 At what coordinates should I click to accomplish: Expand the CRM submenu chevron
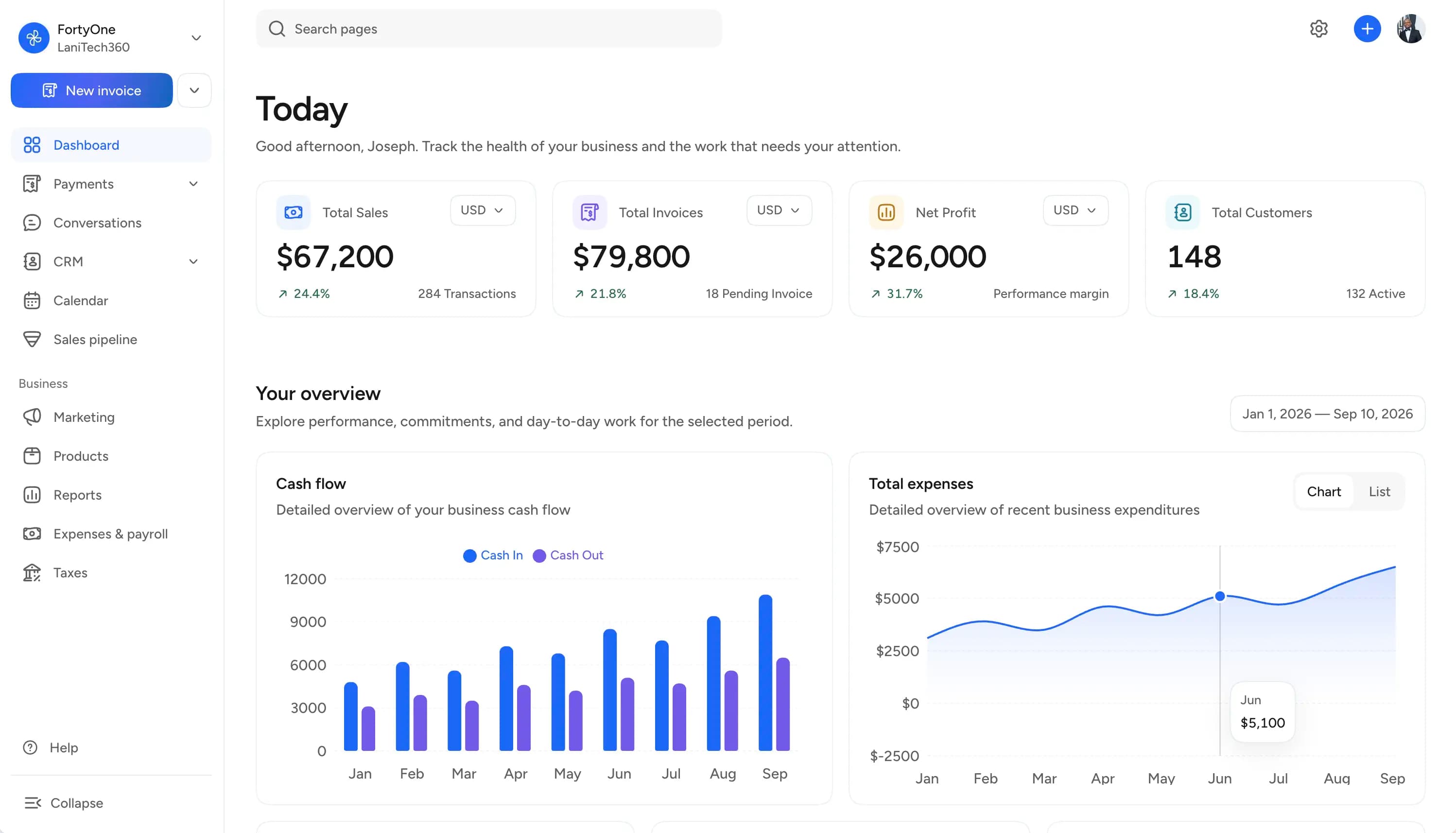click(193, 261)
